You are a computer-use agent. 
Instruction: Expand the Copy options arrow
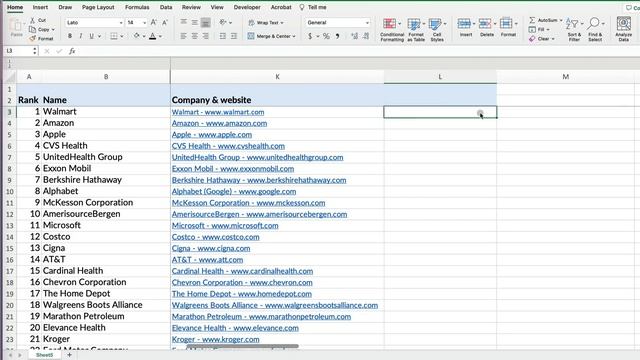[53, 29]
